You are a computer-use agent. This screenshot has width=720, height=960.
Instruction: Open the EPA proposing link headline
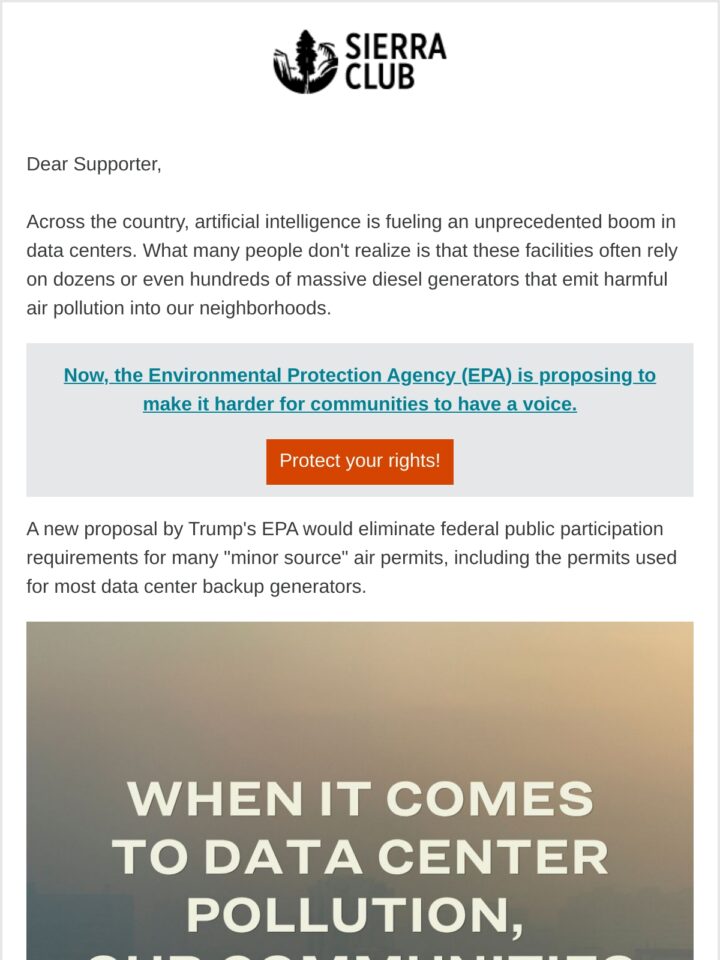click(360, 389)
